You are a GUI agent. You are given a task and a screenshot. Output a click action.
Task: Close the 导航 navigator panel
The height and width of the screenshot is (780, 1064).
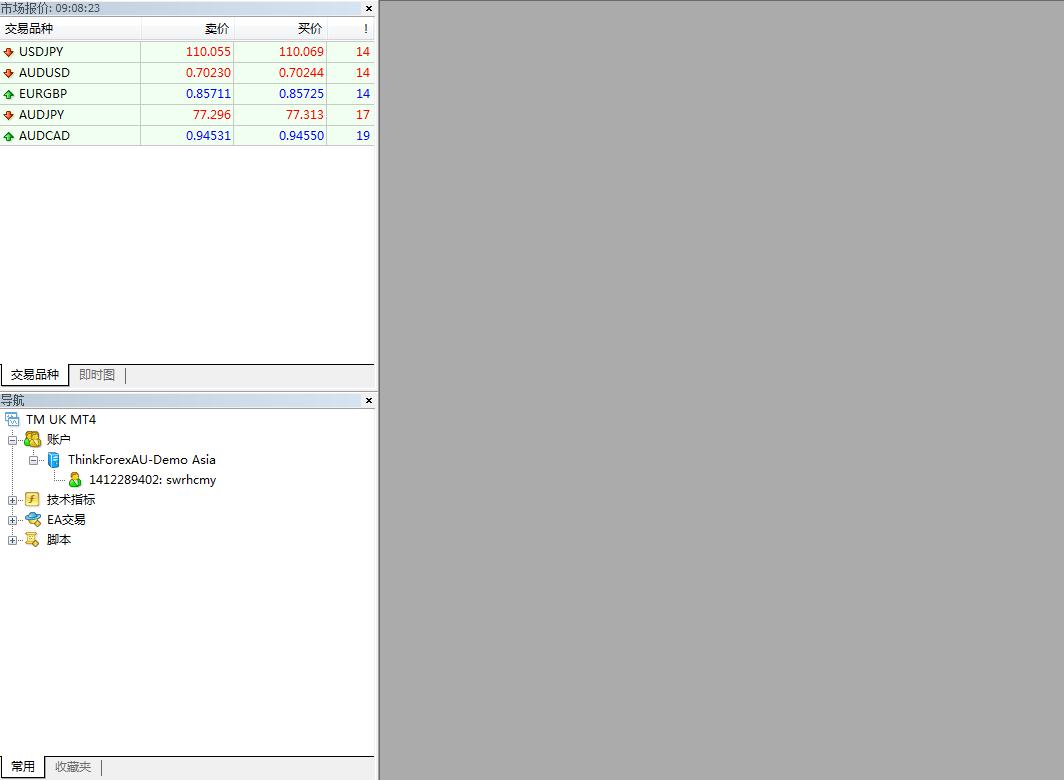coord(369,400)
